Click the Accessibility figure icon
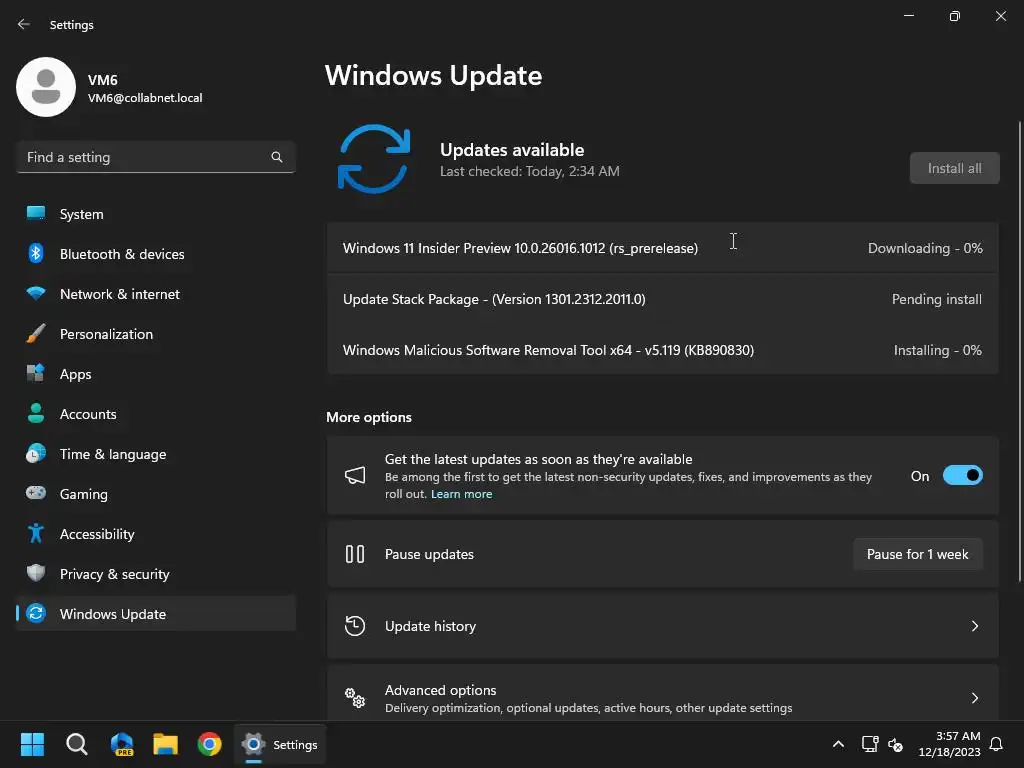This screenshot has height=768, width=1024. (x=36, y=534)
